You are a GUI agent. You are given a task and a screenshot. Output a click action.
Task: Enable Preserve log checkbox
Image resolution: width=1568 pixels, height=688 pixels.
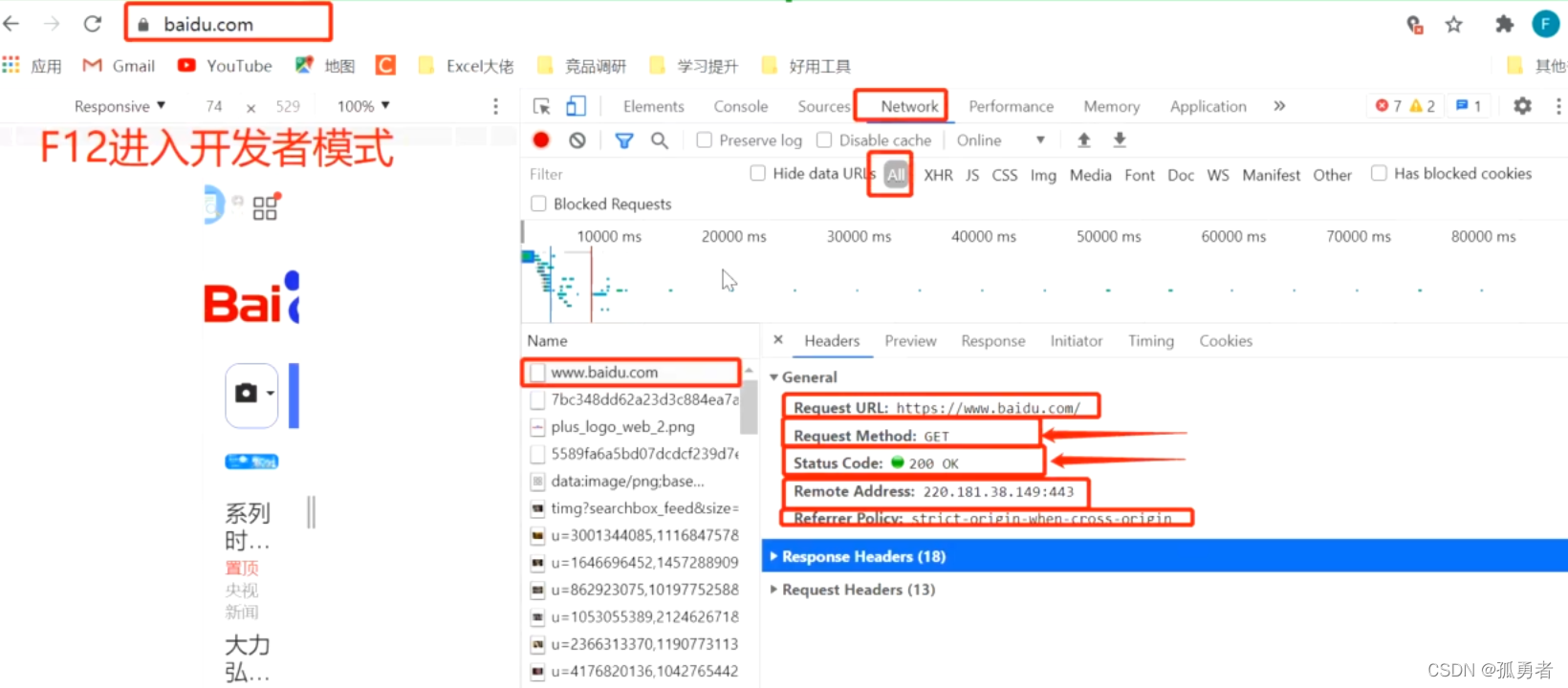[705, 140]
